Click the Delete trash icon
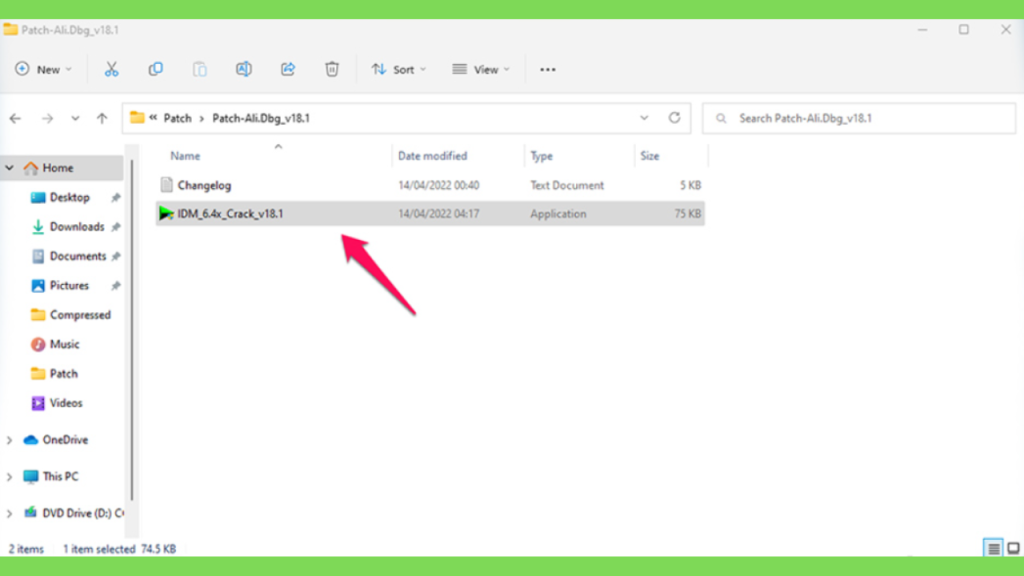This screenshot has width=1024, height=576. click(332, 69)
